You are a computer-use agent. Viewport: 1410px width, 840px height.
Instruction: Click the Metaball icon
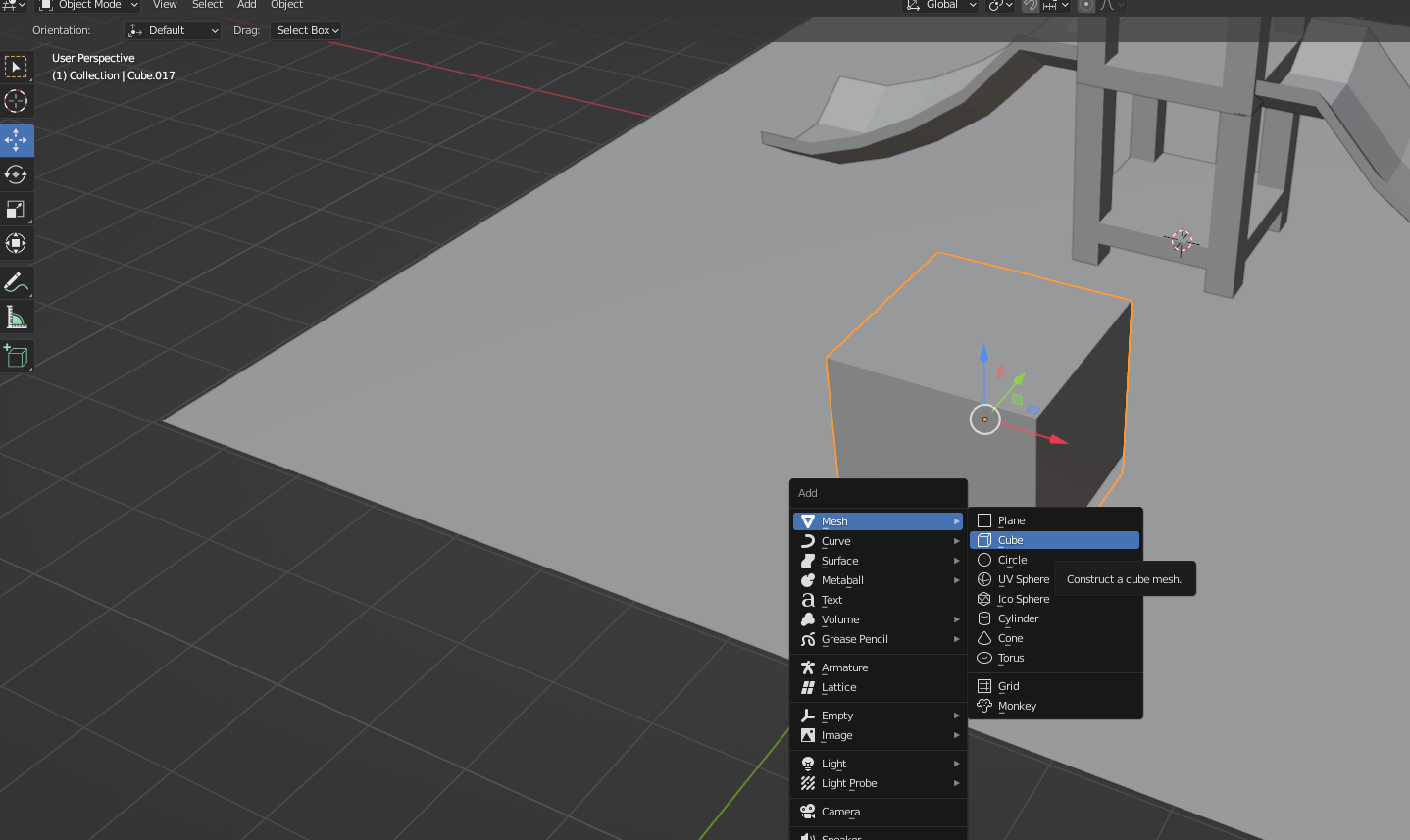(x=808, y=580)
